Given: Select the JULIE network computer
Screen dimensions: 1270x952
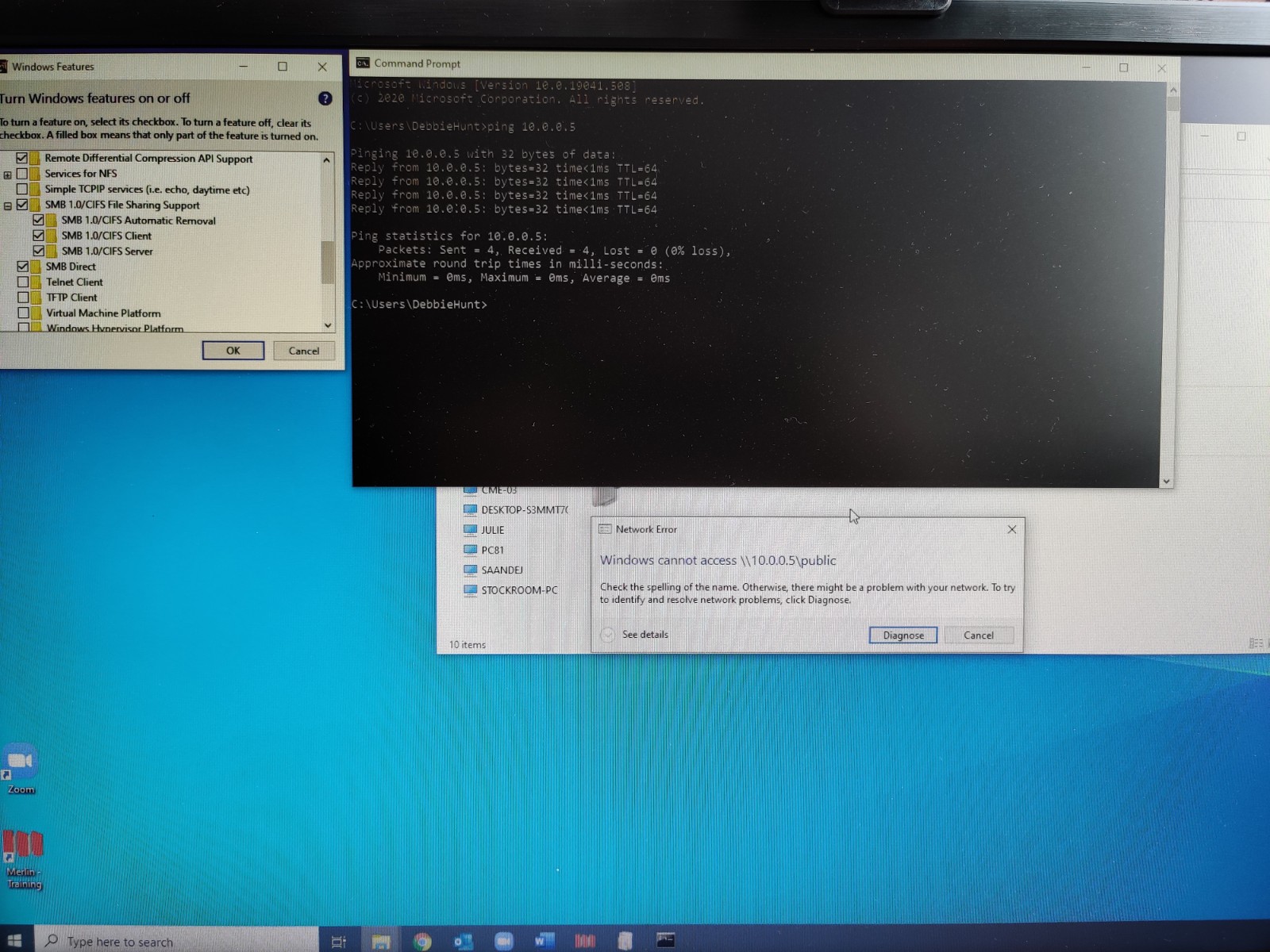Looking at the screenshot, I should tap(483, 530).
